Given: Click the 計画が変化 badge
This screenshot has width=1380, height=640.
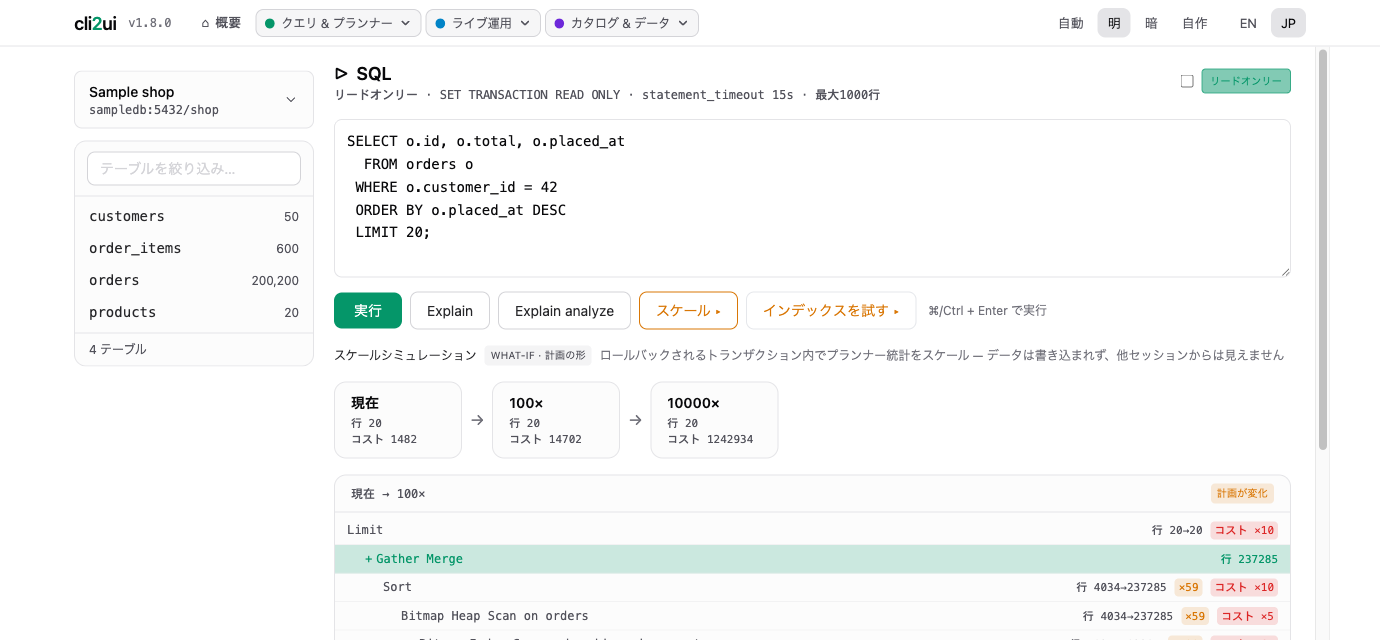Looking at the screenshot, I should (x=1242, y=493).
